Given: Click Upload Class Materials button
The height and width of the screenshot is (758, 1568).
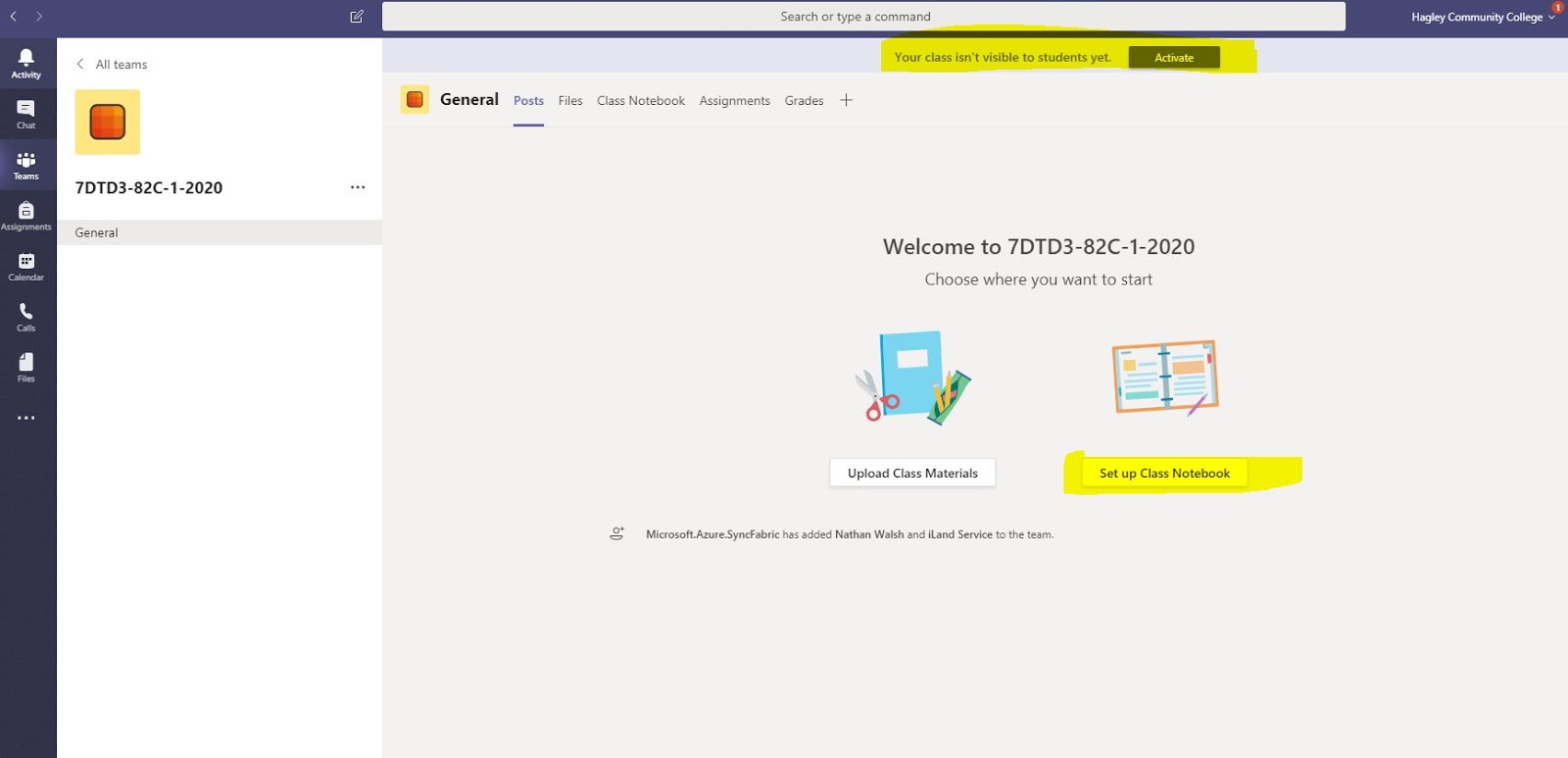Looking at the screenshot, I should coord(912,473).
